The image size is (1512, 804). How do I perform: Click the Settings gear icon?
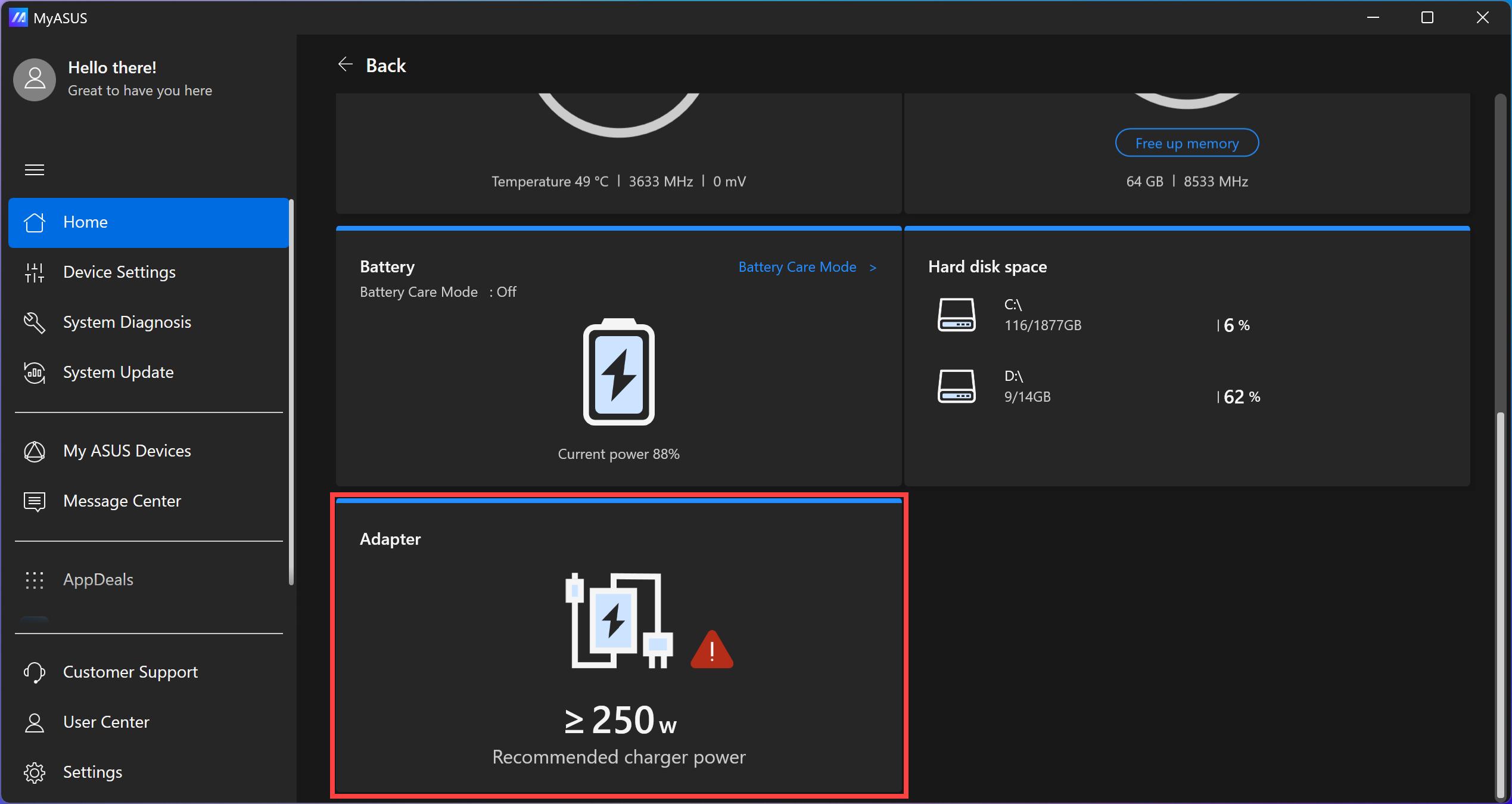click(35, 772)
